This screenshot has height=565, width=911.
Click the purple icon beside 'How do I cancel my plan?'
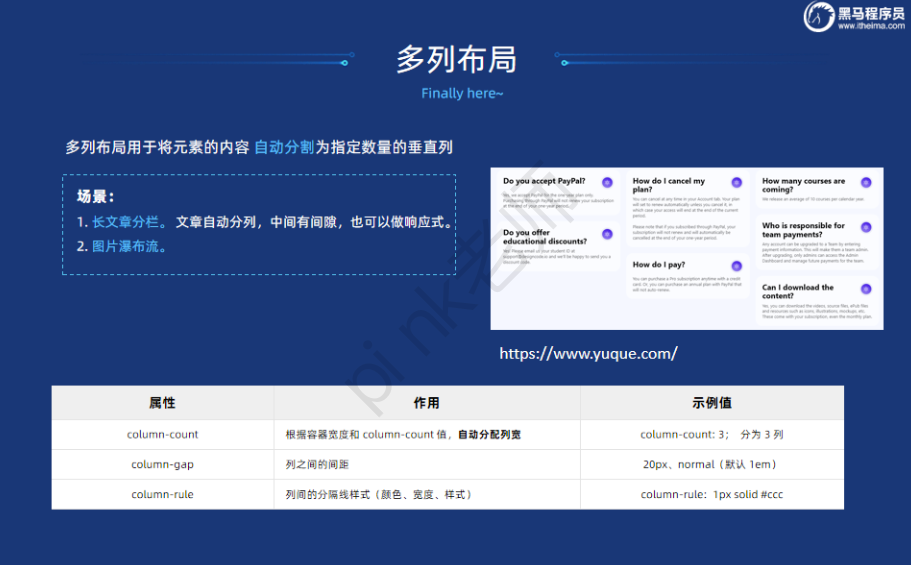tap(737, 183)
